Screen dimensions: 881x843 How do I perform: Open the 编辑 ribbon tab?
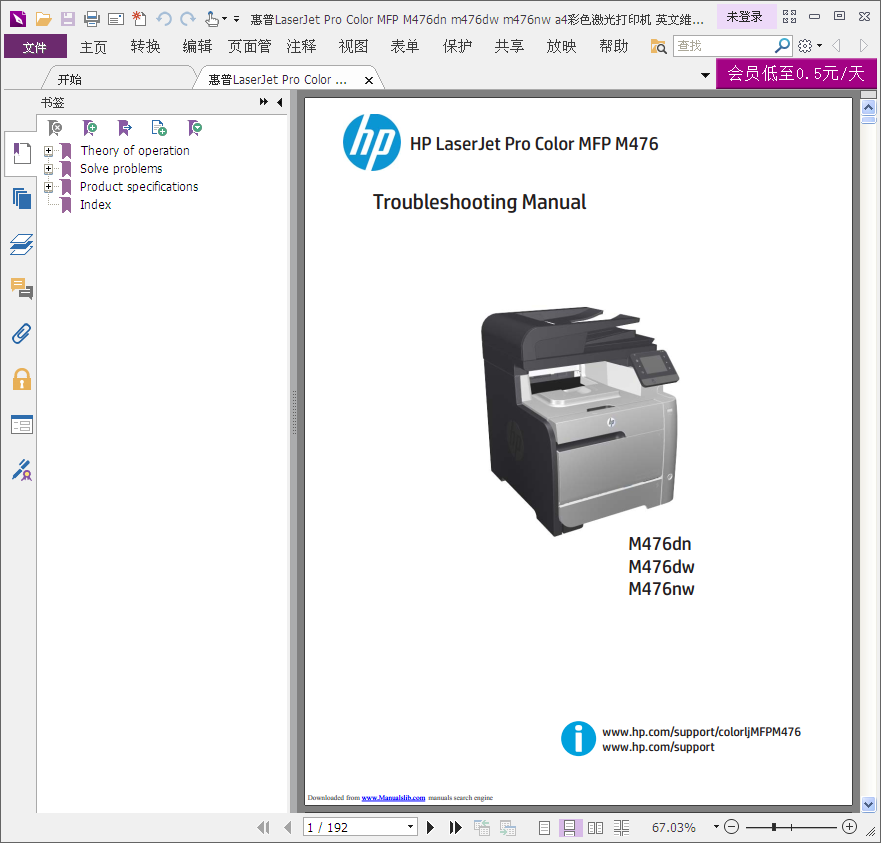197,46
